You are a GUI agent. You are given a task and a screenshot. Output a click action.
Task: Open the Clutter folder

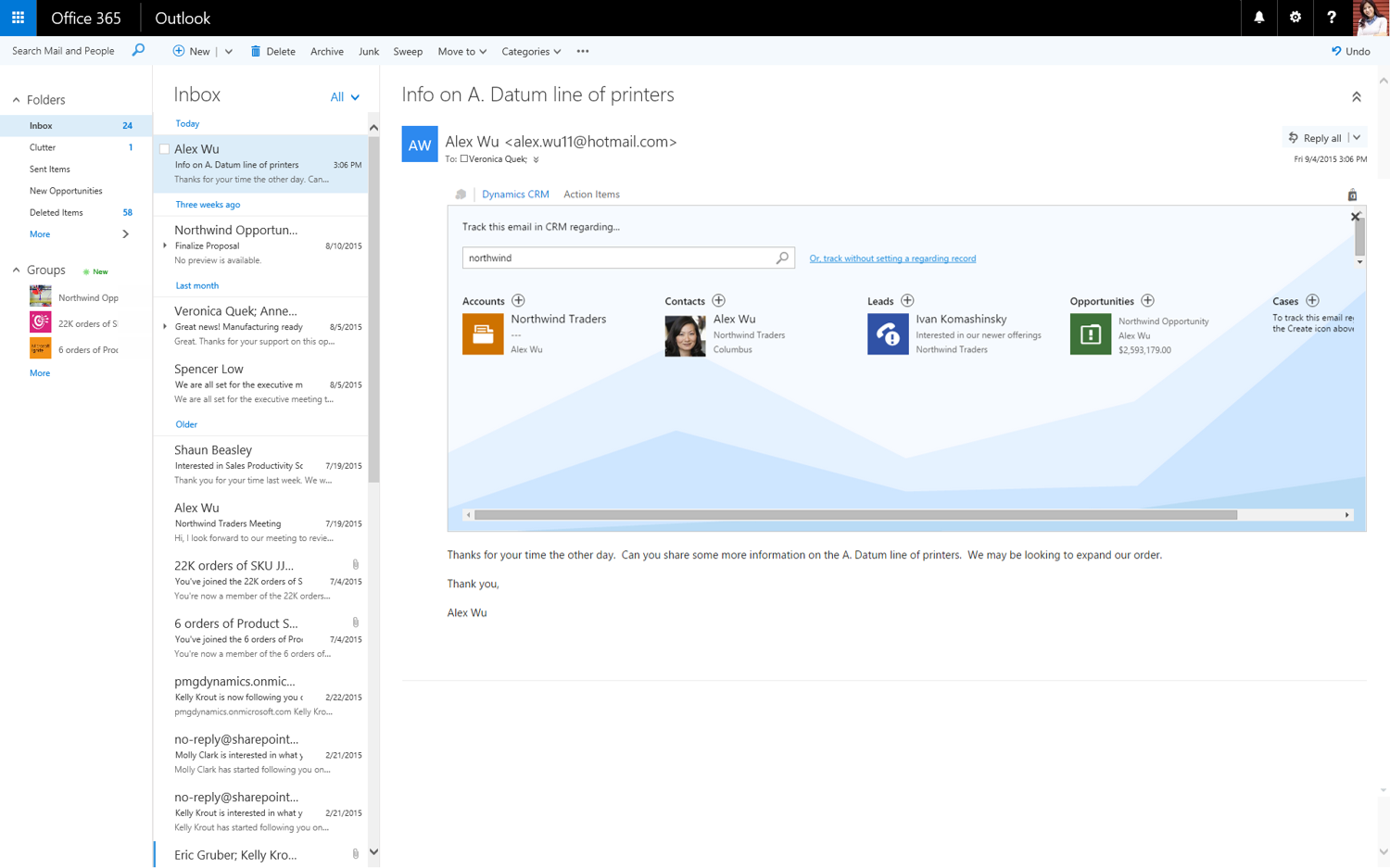coord(76,147)
